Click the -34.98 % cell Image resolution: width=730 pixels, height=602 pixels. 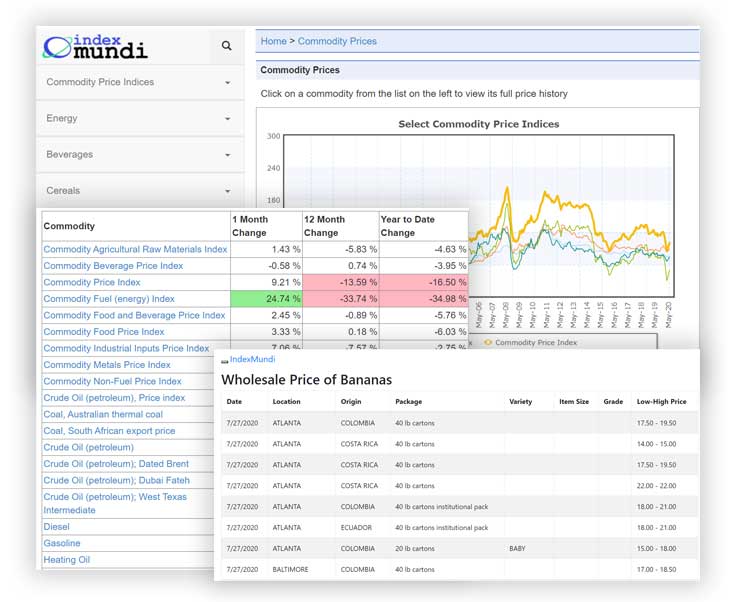click(424, 299)
